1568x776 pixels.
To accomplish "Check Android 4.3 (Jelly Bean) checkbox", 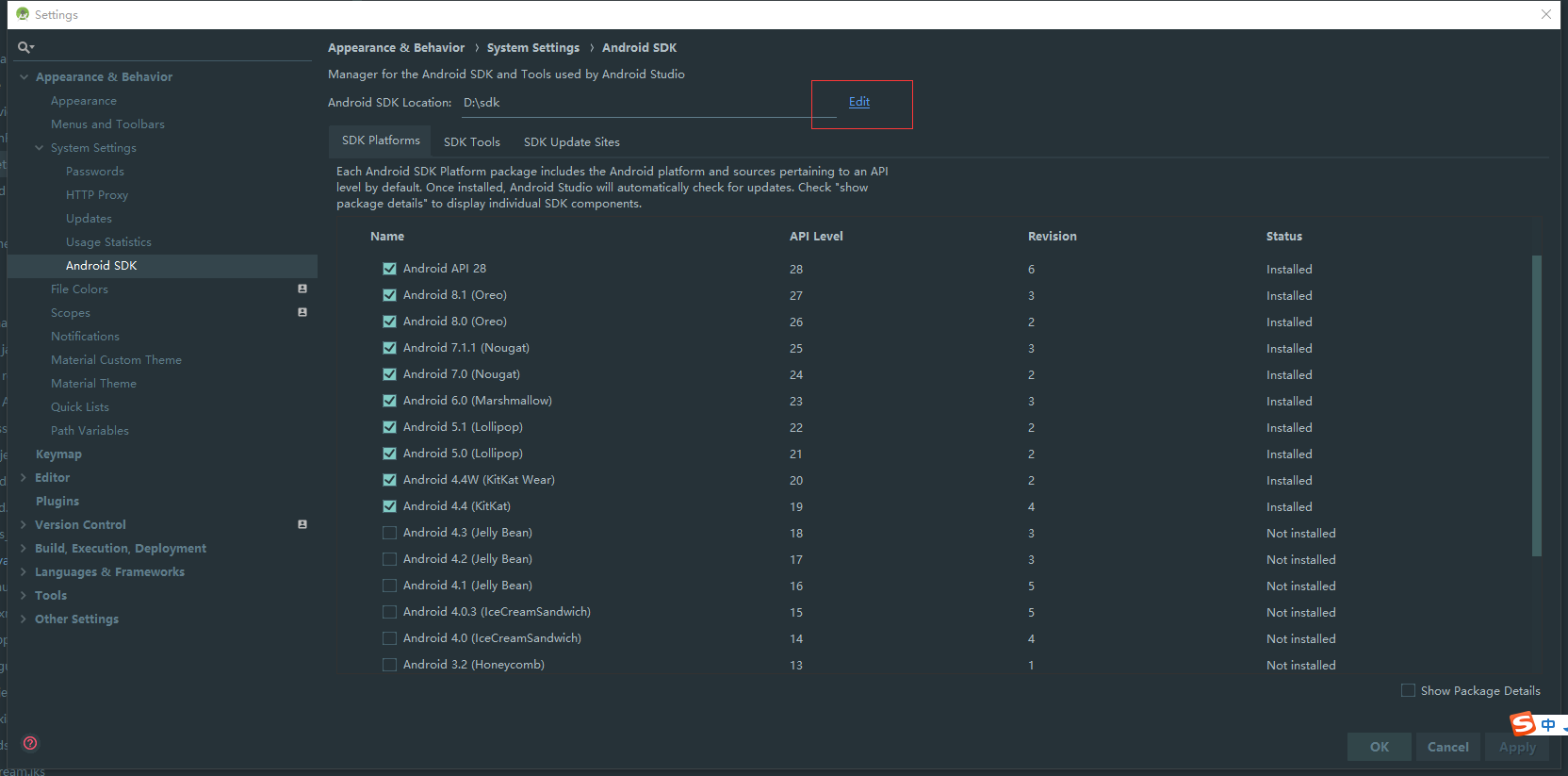I will click(x=389, y=533).
